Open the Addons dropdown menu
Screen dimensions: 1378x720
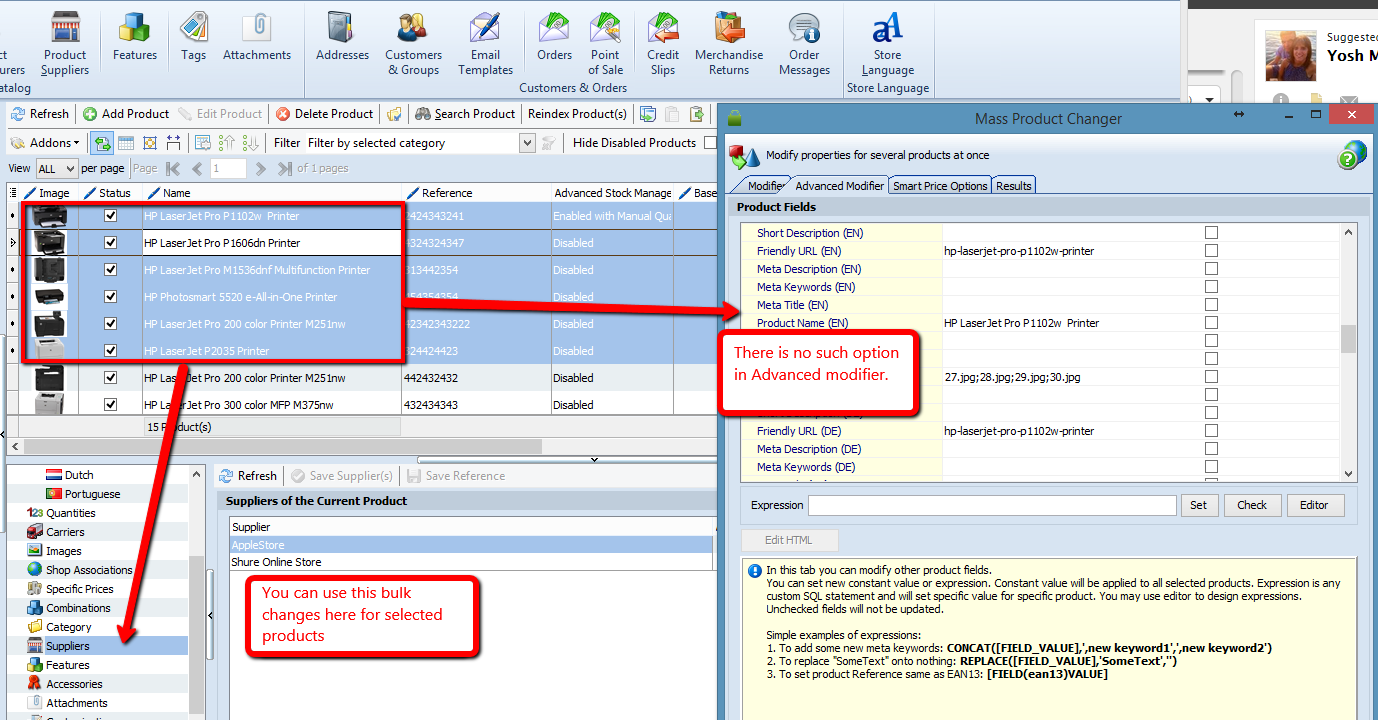[45, 143]
